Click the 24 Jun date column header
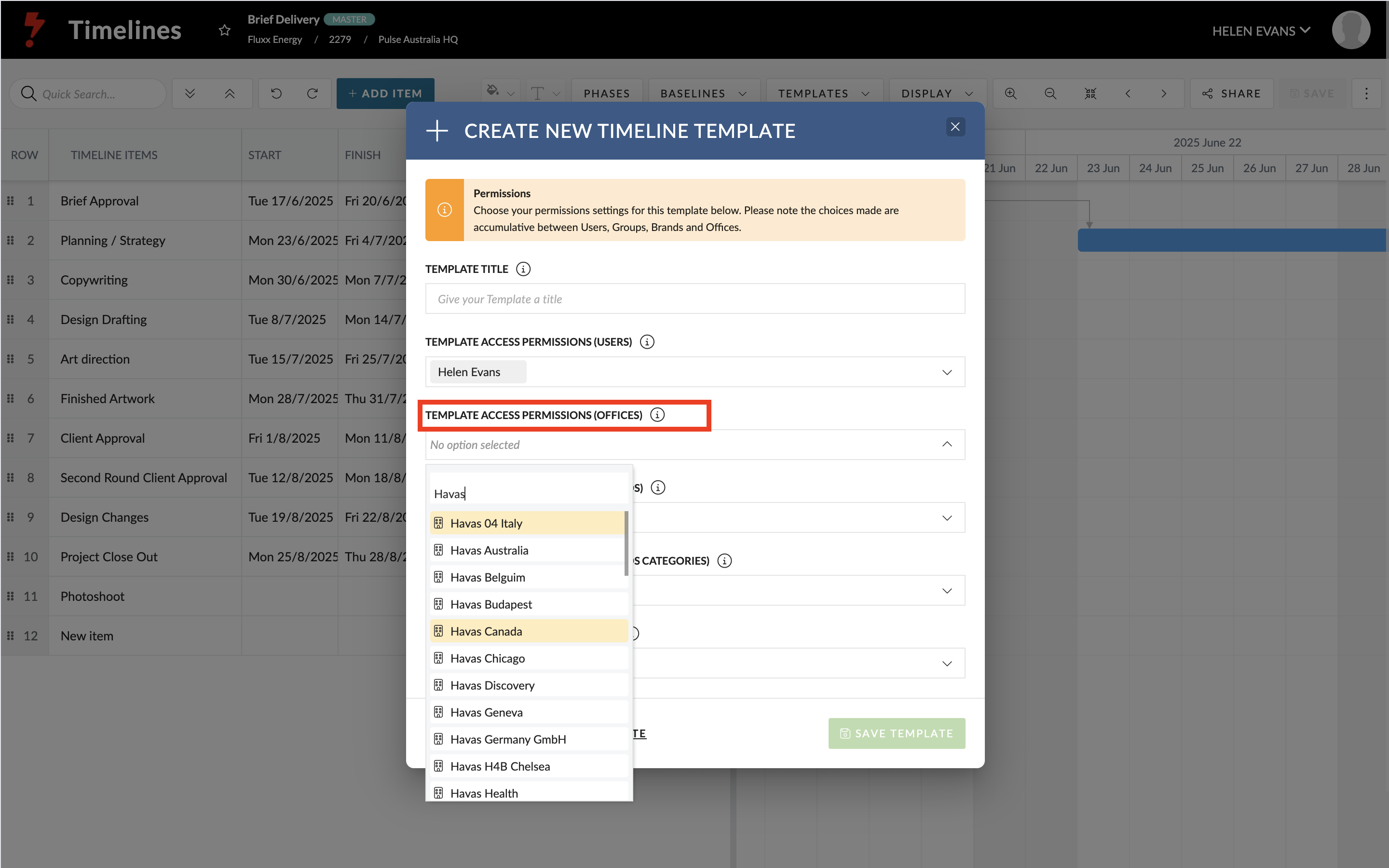1389x868 pixels. tap(1155, 168)
